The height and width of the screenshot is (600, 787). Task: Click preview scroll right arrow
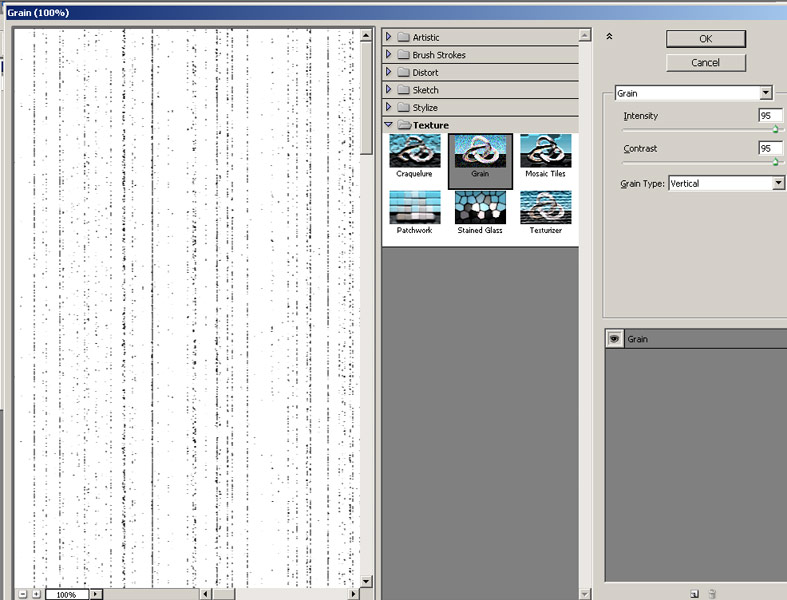coord(354,594)
